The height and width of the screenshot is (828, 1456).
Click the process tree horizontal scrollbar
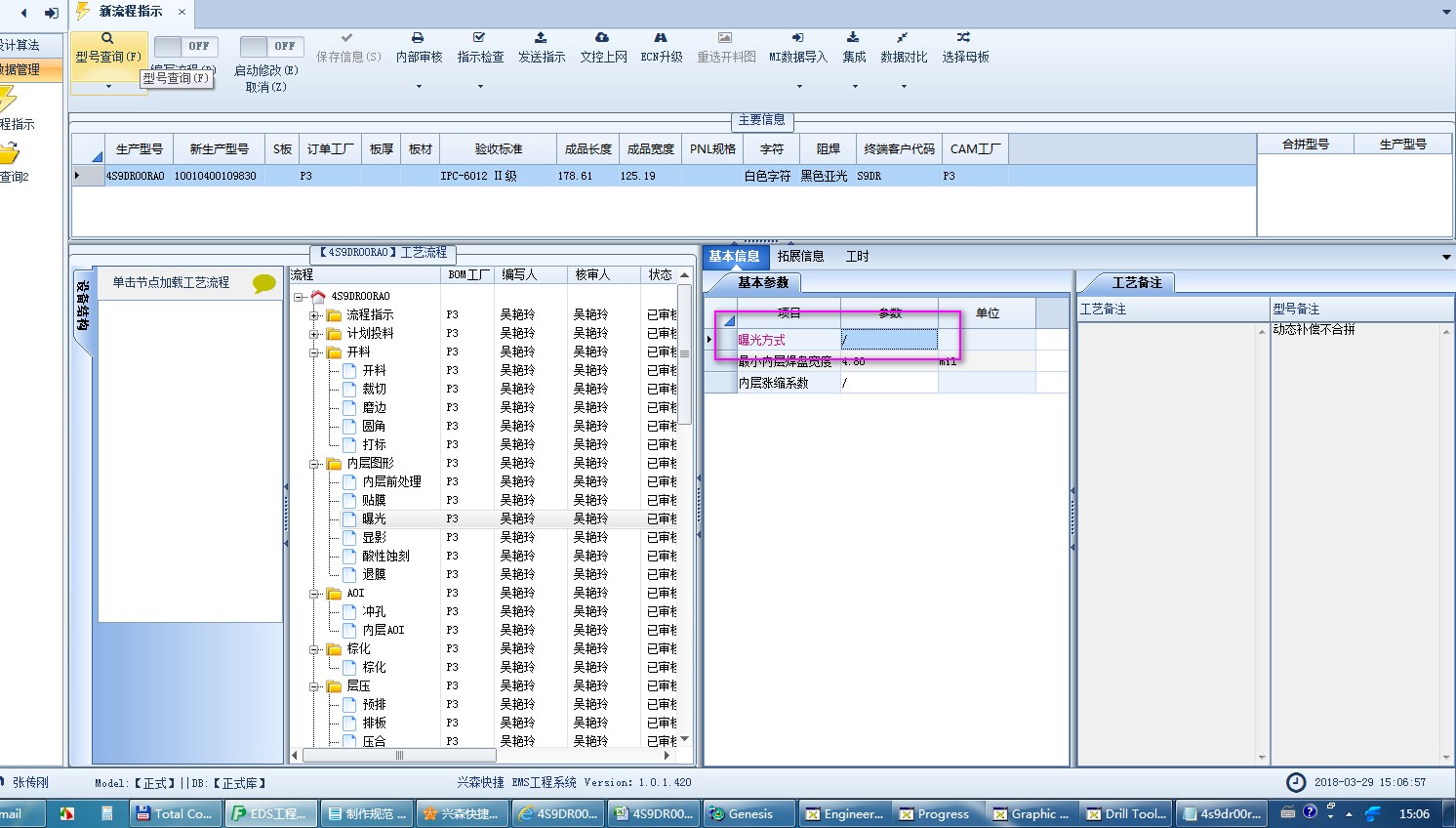[400, 755]
